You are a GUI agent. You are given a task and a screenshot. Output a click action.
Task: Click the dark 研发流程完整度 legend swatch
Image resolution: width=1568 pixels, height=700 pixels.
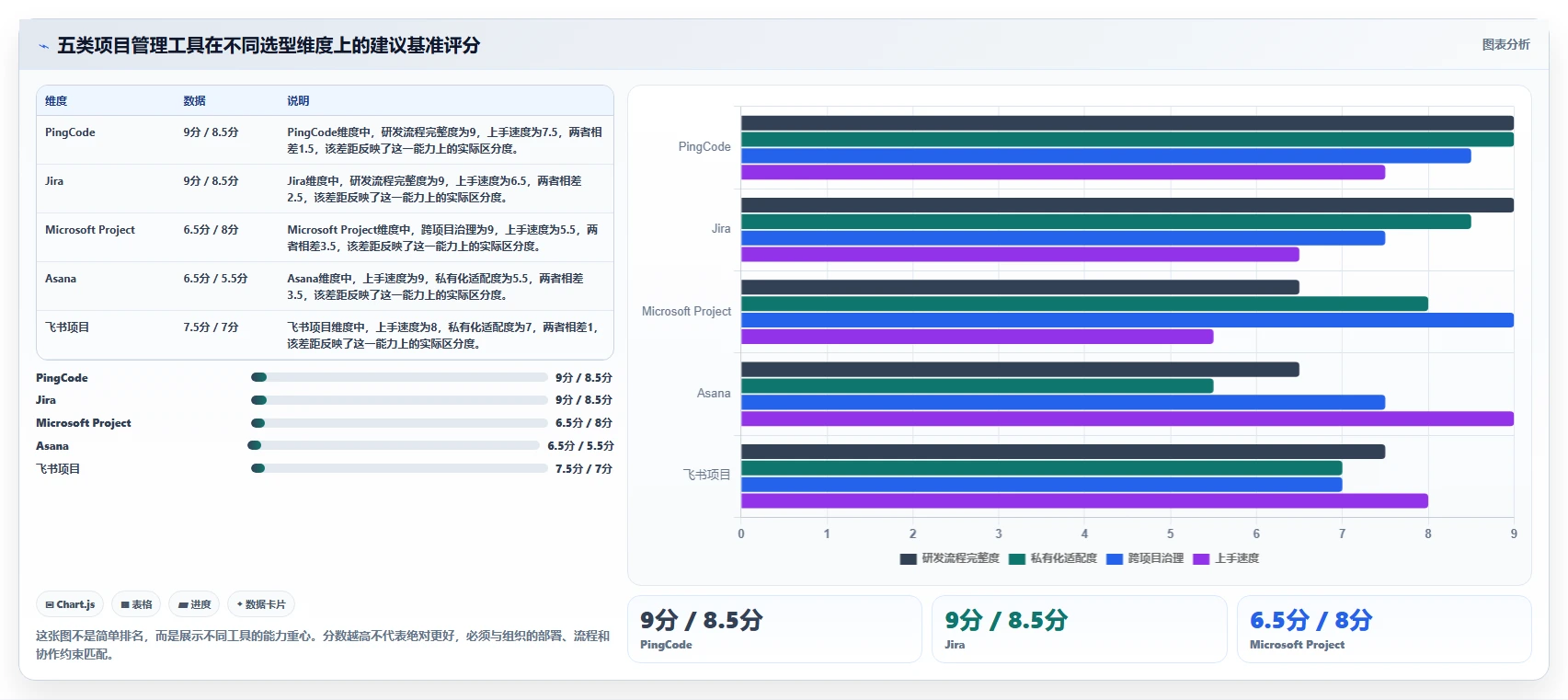tap(908, 558)
